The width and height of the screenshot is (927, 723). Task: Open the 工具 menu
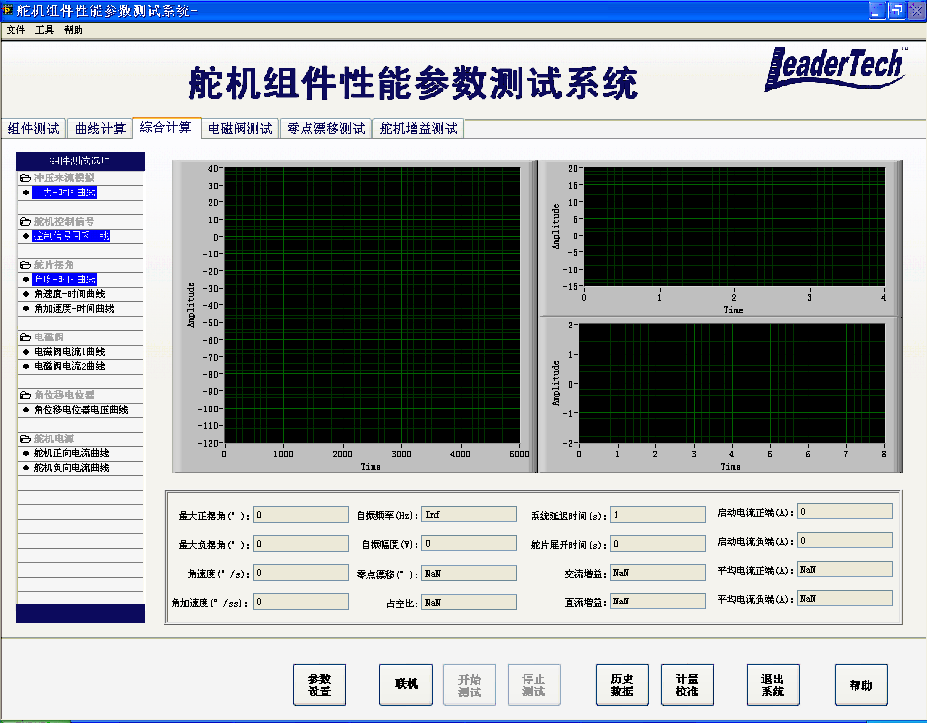44,30
